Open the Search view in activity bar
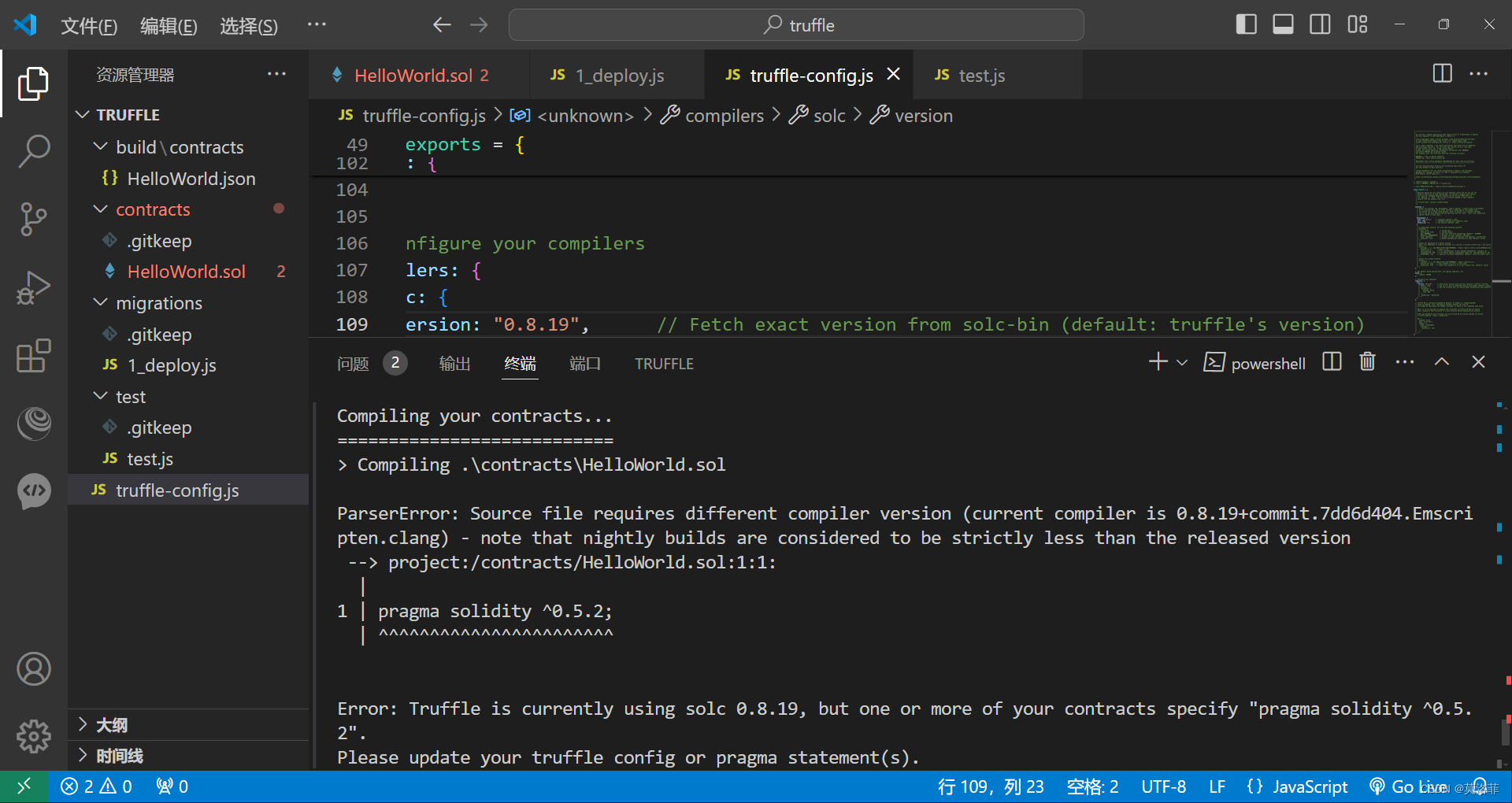The width and height of the screenshot is (1512, 803). 33,151
